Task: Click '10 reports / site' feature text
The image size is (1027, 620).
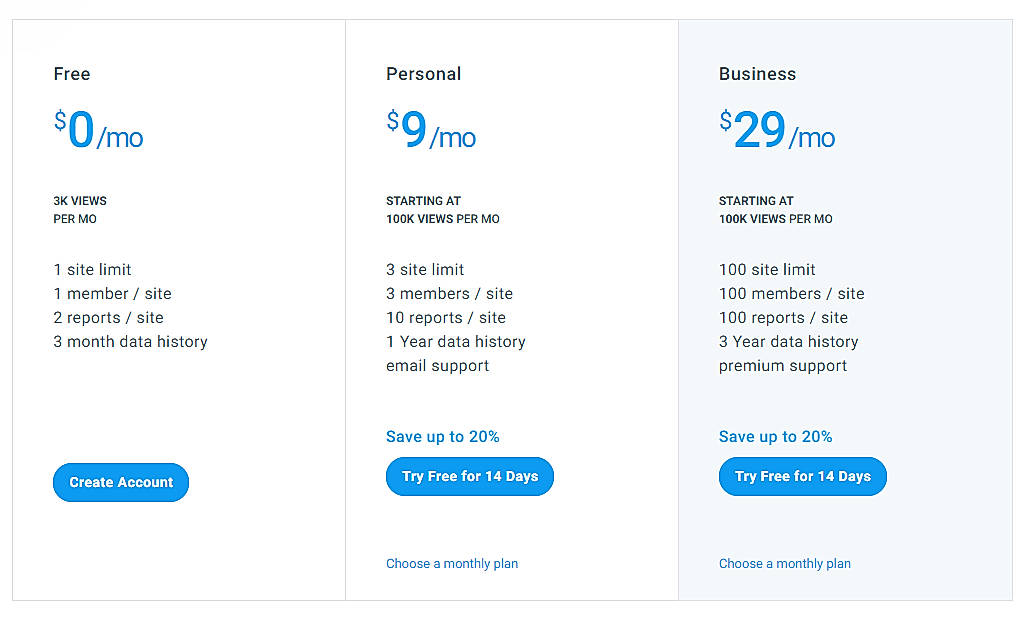Action: click(x=446, y=318)
